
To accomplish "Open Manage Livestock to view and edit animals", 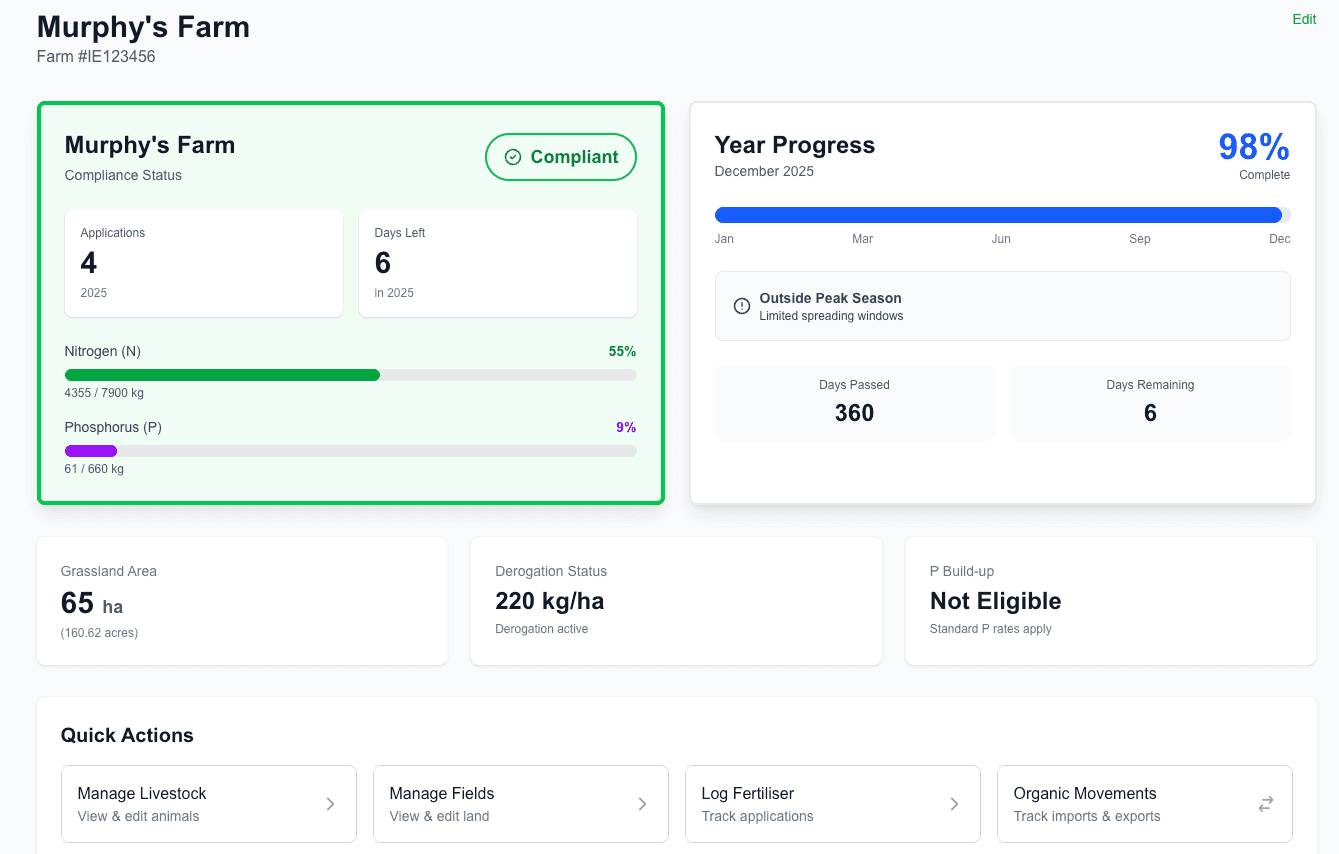I will tap(208, 803).
